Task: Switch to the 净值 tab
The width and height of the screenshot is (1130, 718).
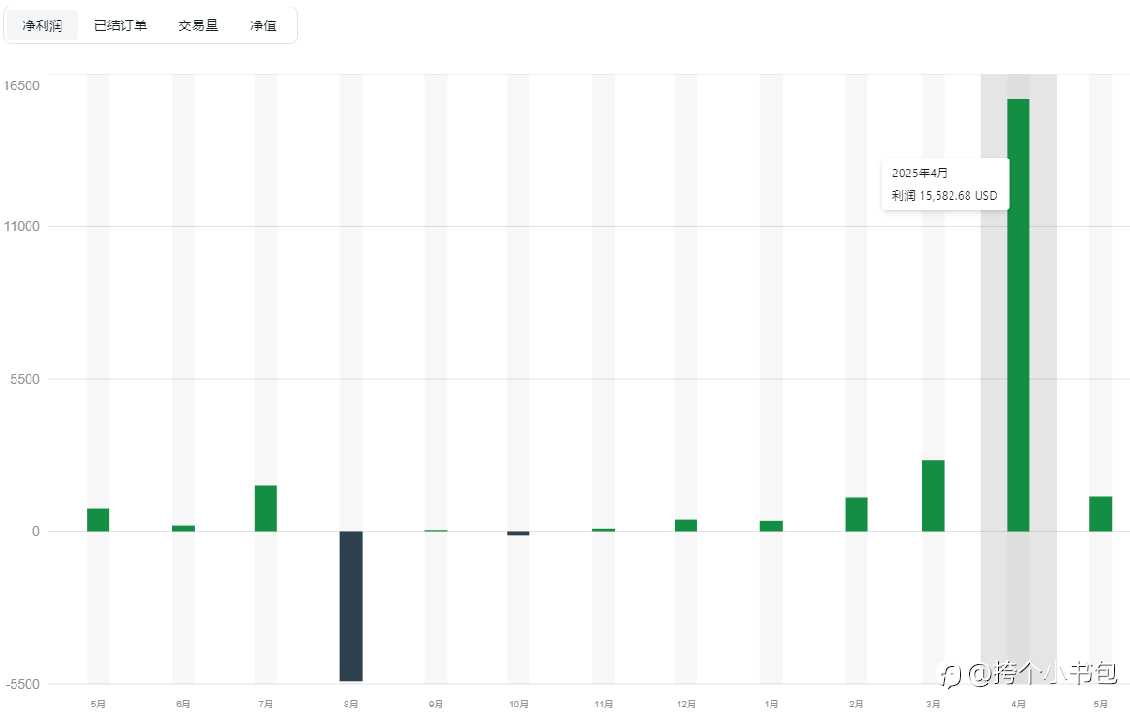Action: click(x=263, y=26)
